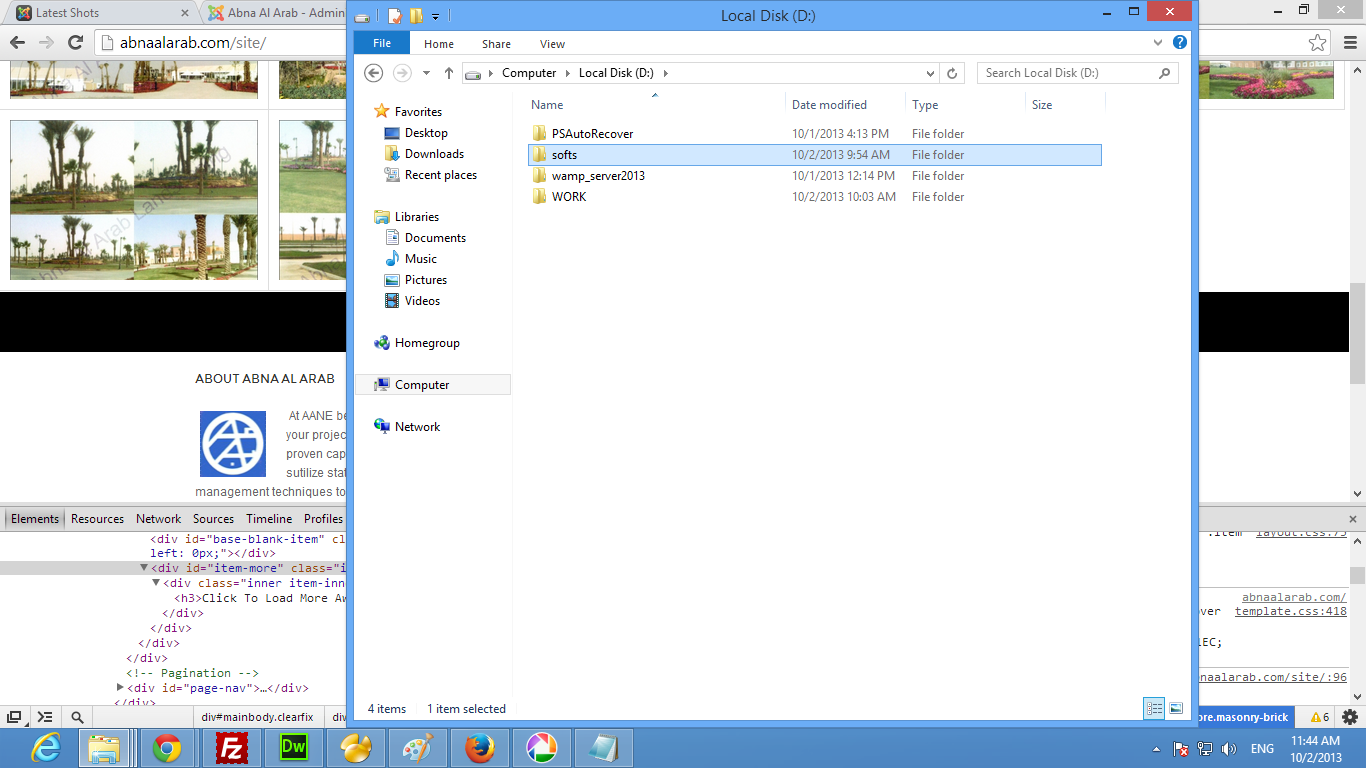Sort files by Date modified column
Screen dimensions: 1366x768
coord(829,105)
